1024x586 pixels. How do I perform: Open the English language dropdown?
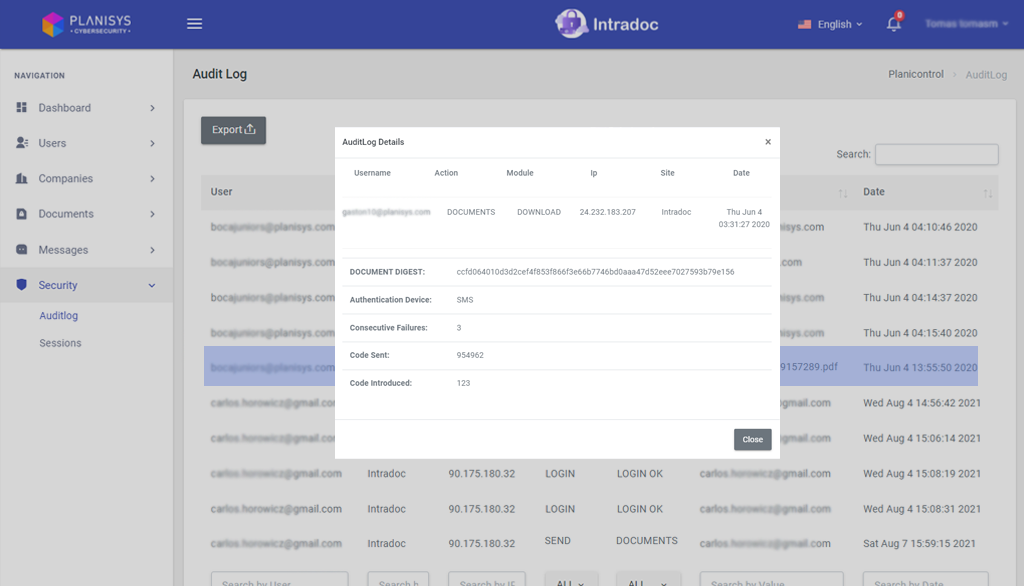coord(830,24)
